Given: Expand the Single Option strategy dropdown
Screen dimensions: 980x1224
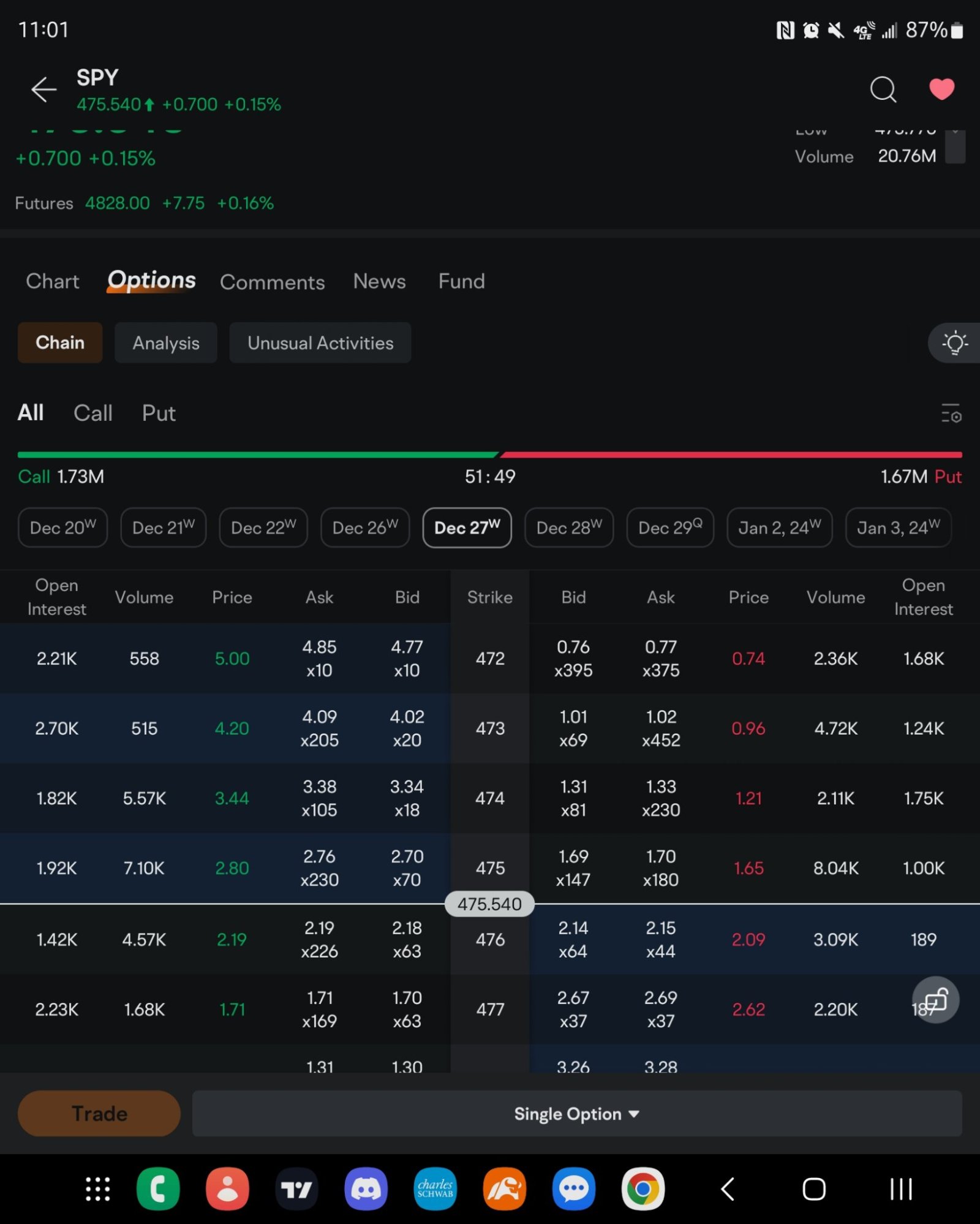Looking at the screenshot, I should pyautogui.click(x=577, y=1113).
